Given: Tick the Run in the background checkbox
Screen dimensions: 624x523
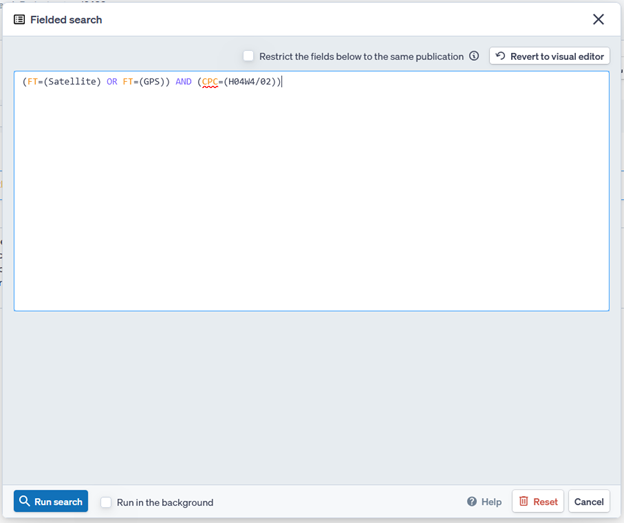Looking at the screenshot, I should (x=106, y=502).
